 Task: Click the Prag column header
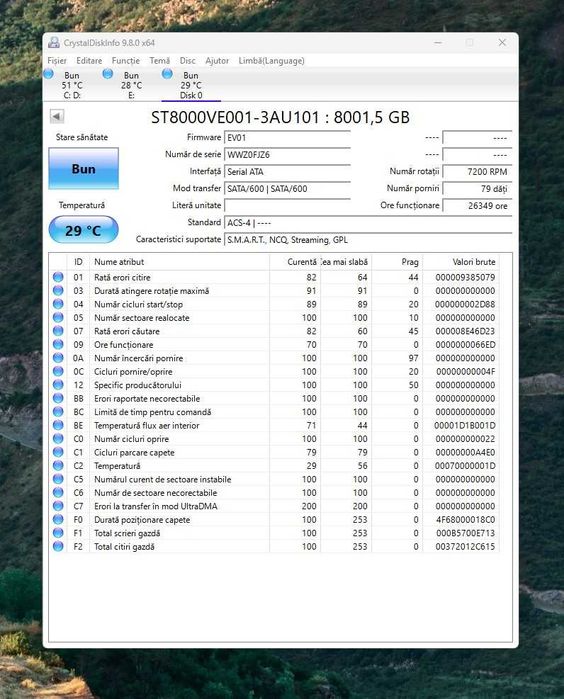(397, 262)
